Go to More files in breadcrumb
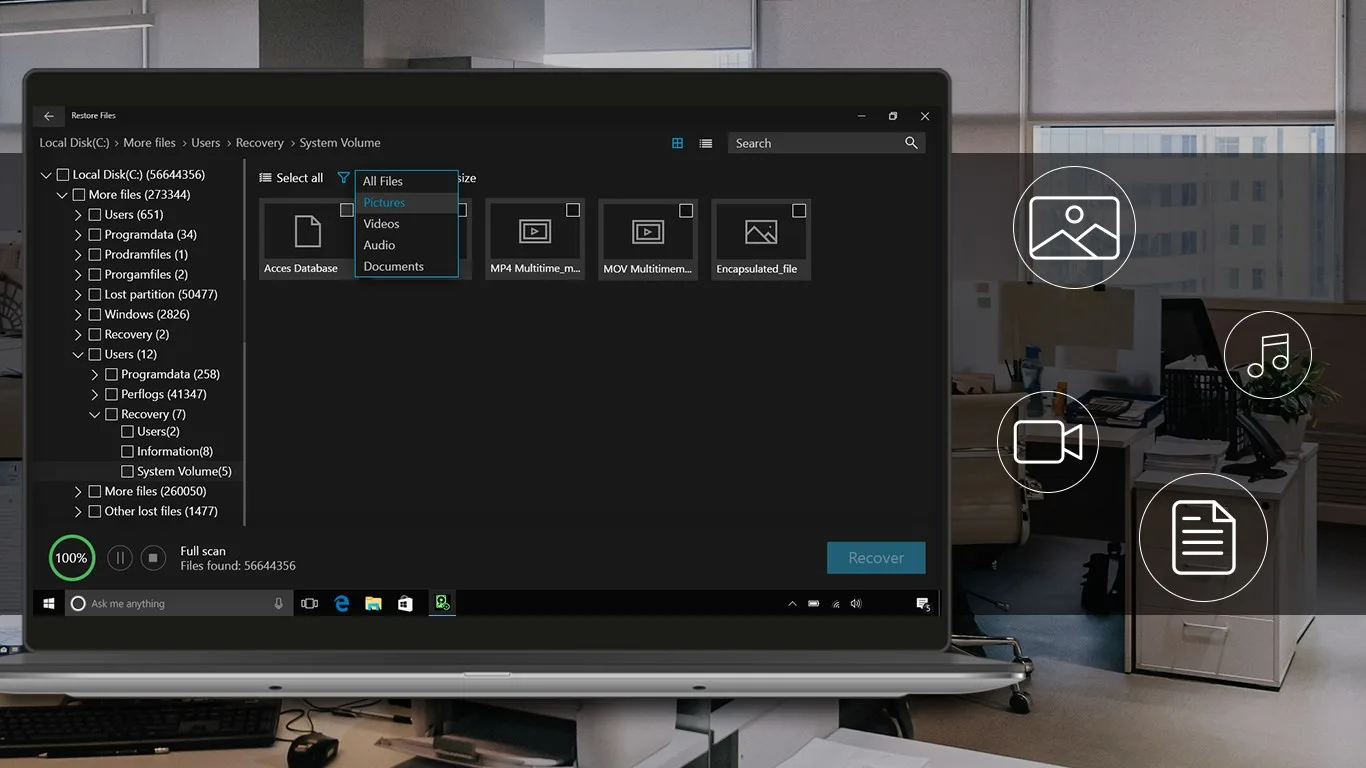 pos(149,143)
